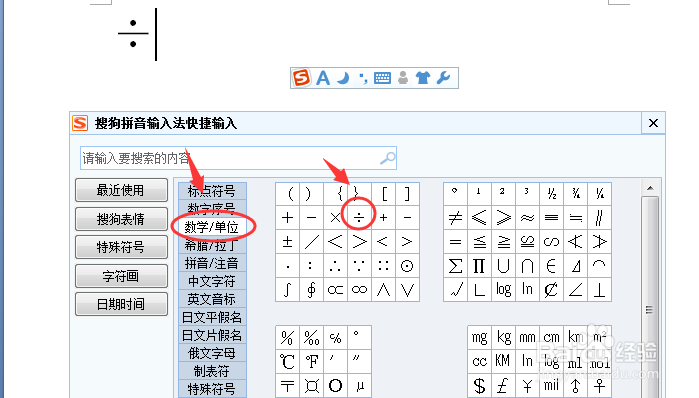The image size is (699, 398).
Task: Insert the multiplication sign ×
Action: [335, 217]
